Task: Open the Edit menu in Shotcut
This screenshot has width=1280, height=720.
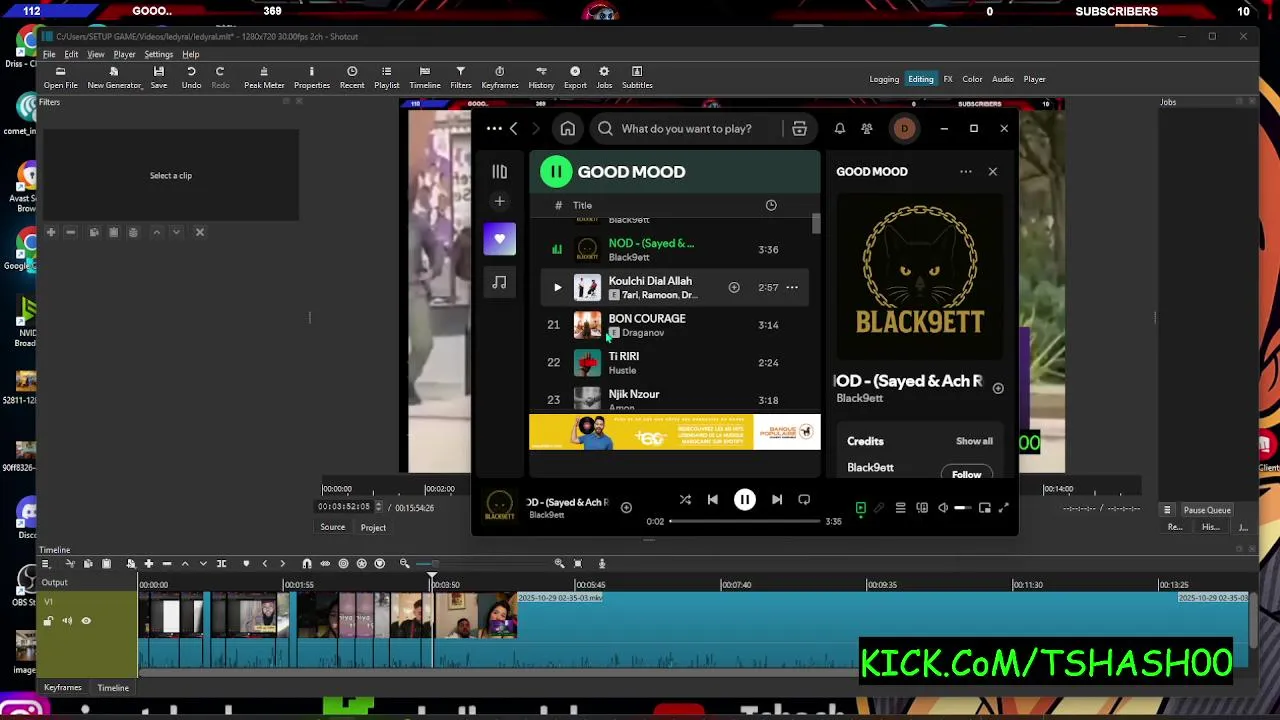Action: click(71, 54)
